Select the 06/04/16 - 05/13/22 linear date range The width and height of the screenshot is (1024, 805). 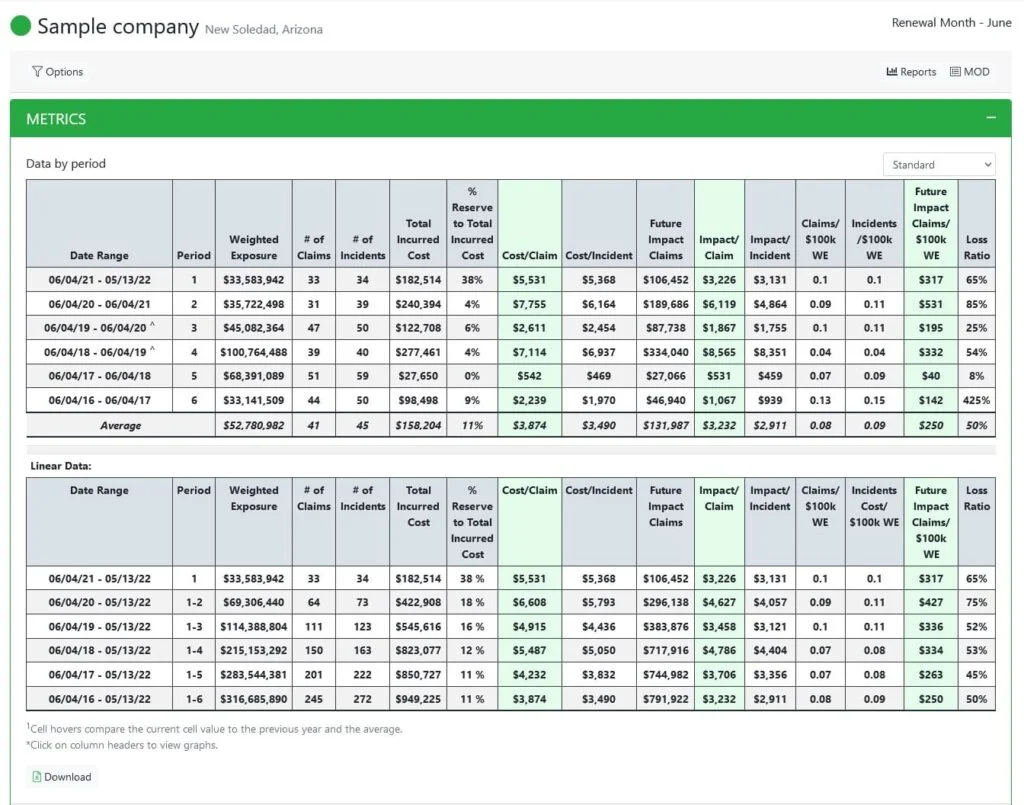point(99,699)
